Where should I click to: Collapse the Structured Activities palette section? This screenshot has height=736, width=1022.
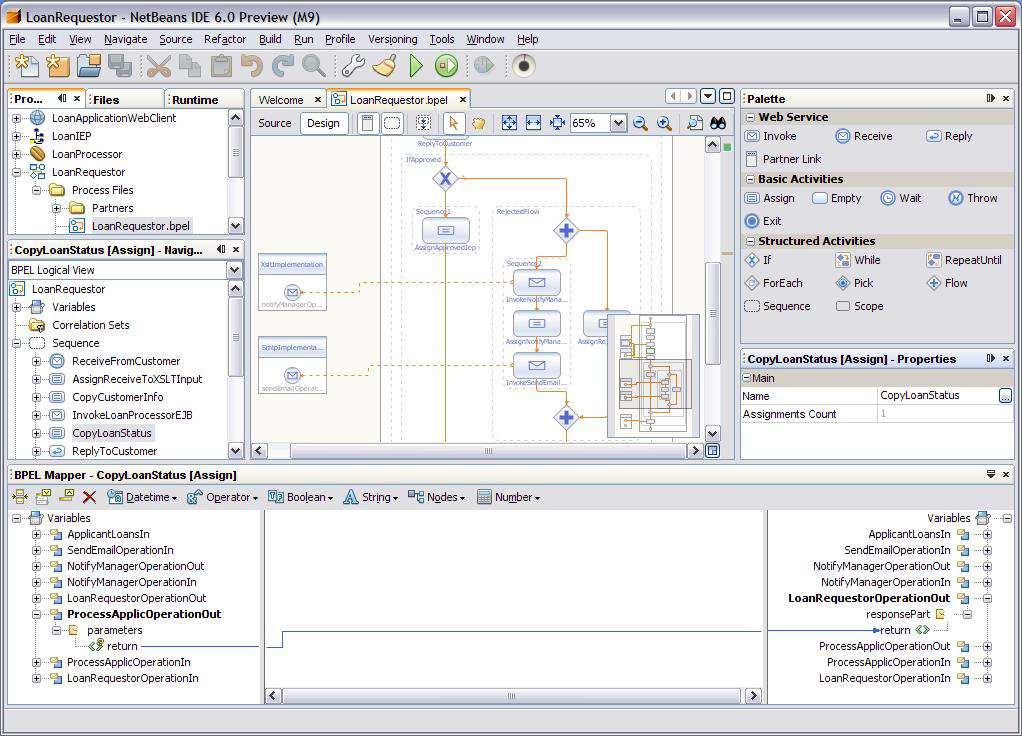coord(751,241)
